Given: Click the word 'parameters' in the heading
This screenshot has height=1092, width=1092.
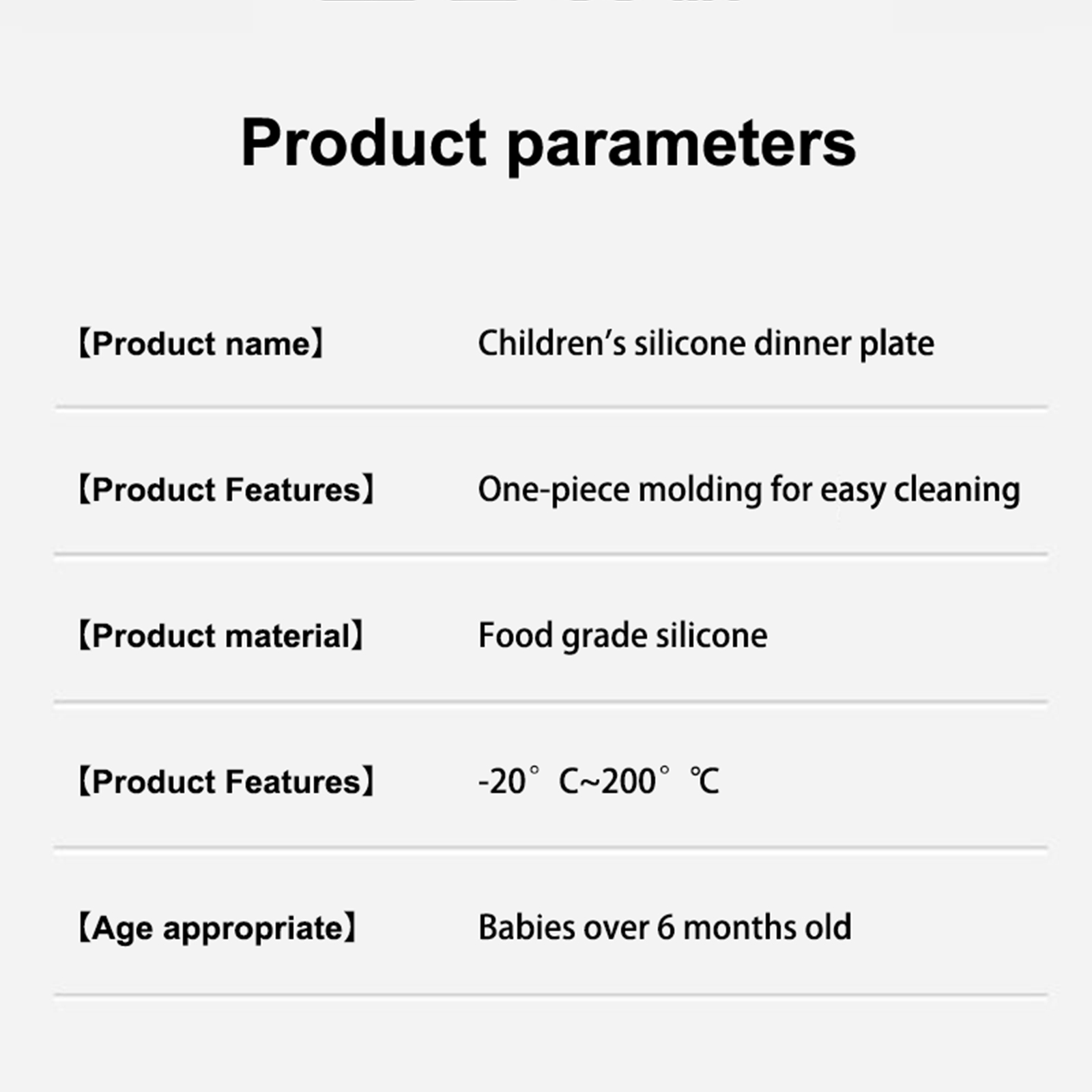Looking at the screenshot, I should coord(681,145).
